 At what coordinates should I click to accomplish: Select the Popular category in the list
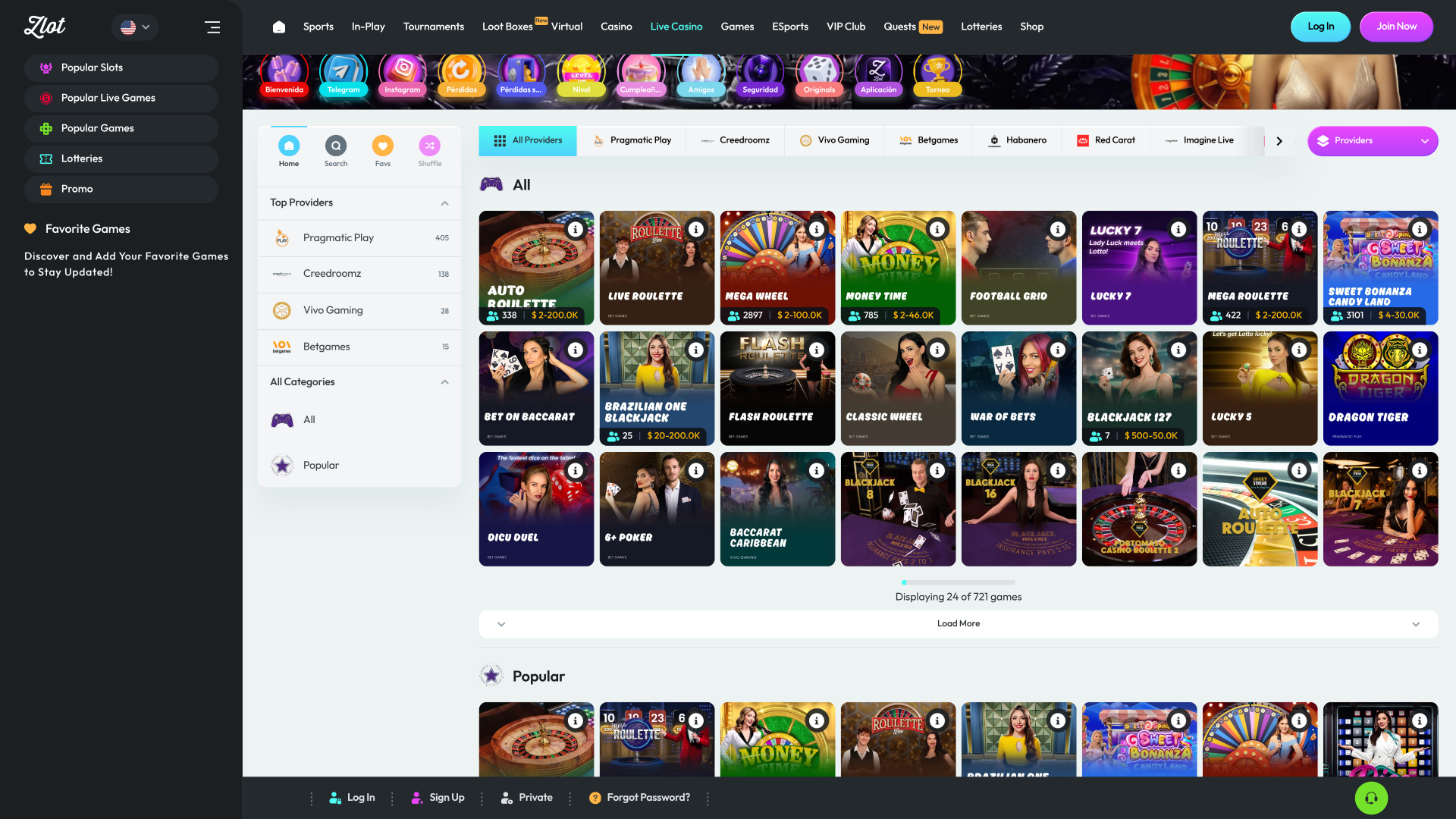(x=359, y=466)
